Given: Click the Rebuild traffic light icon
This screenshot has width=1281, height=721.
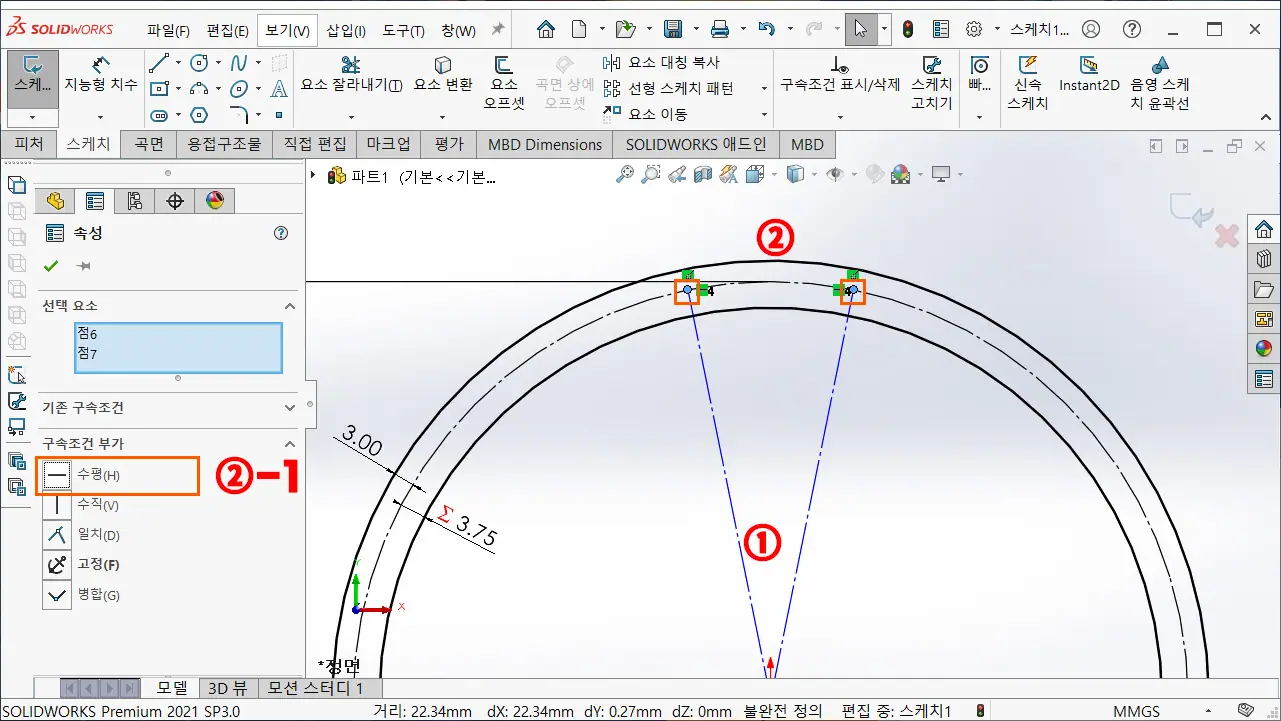Looking at the screenshot, I should point(908,29).
